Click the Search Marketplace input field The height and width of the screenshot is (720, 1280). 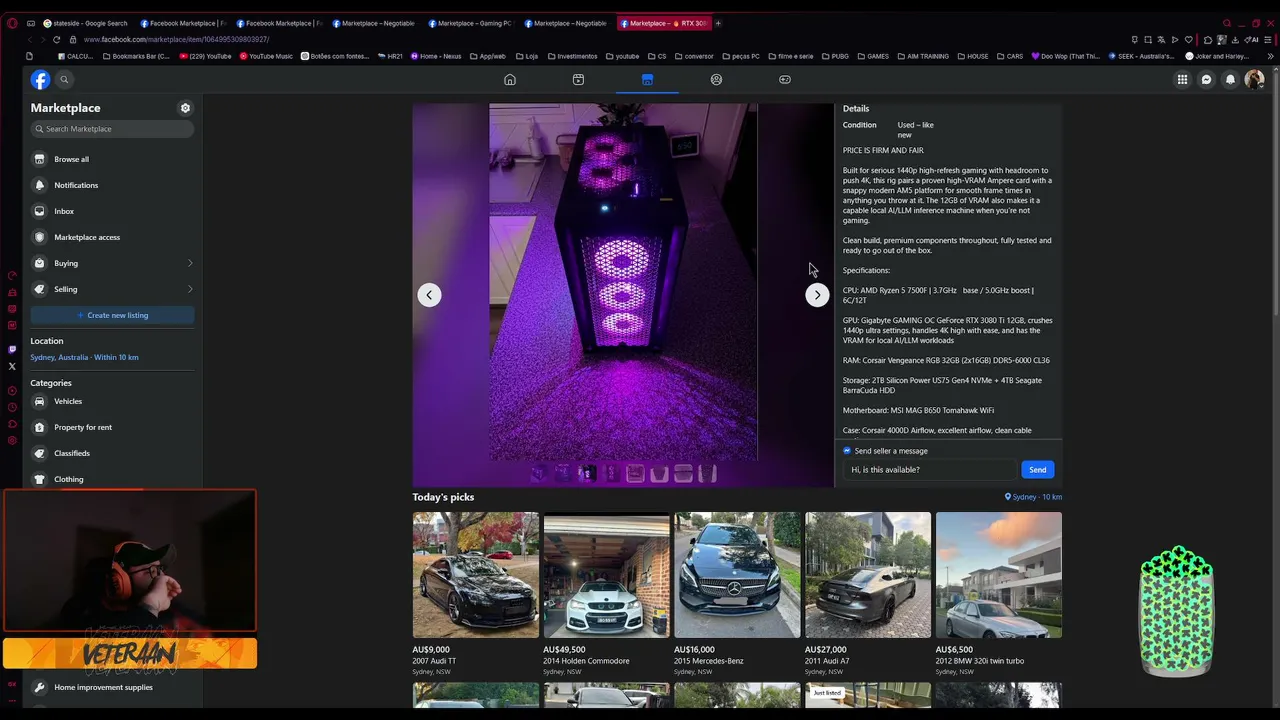tap(112, 129)
